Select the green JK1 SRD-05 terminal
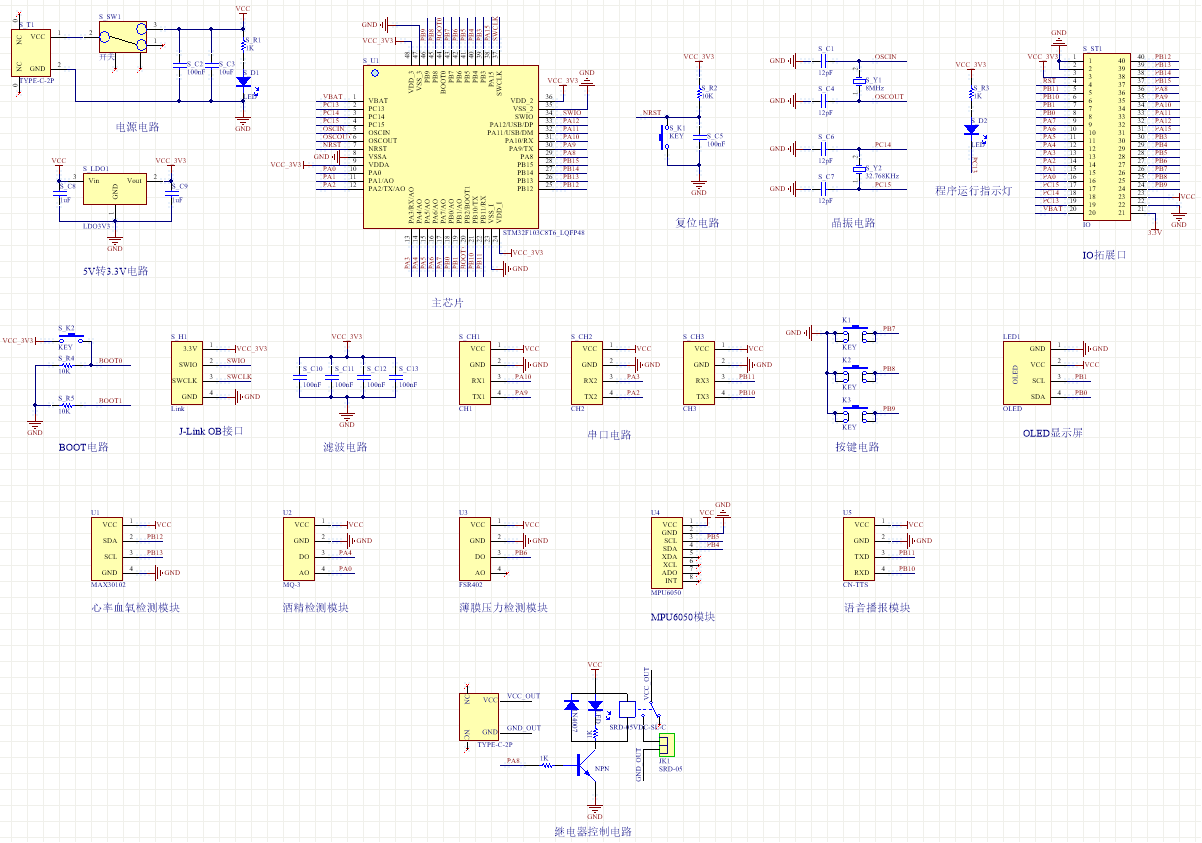This screenshot has height=843, width=1202. coord(666,745)
